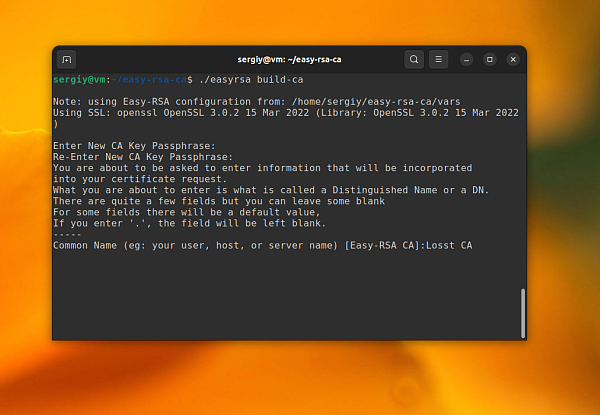Click the terminal vertical scrollbar

pos(521,313)
